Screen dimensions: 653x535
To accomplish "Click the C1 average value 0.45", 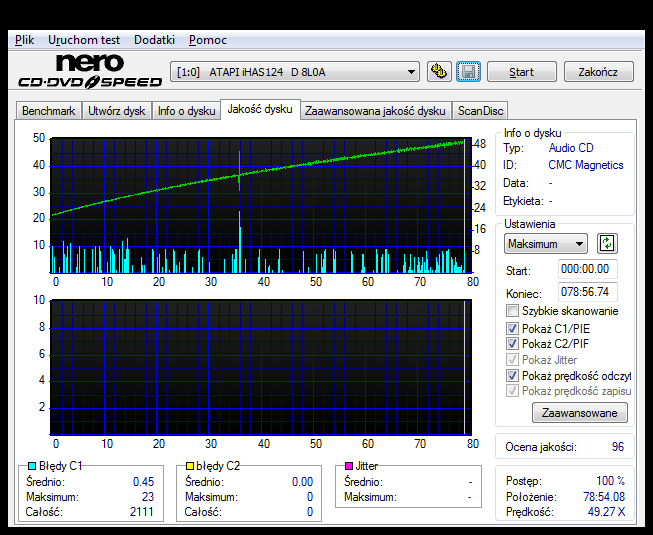I will (143, 482).
